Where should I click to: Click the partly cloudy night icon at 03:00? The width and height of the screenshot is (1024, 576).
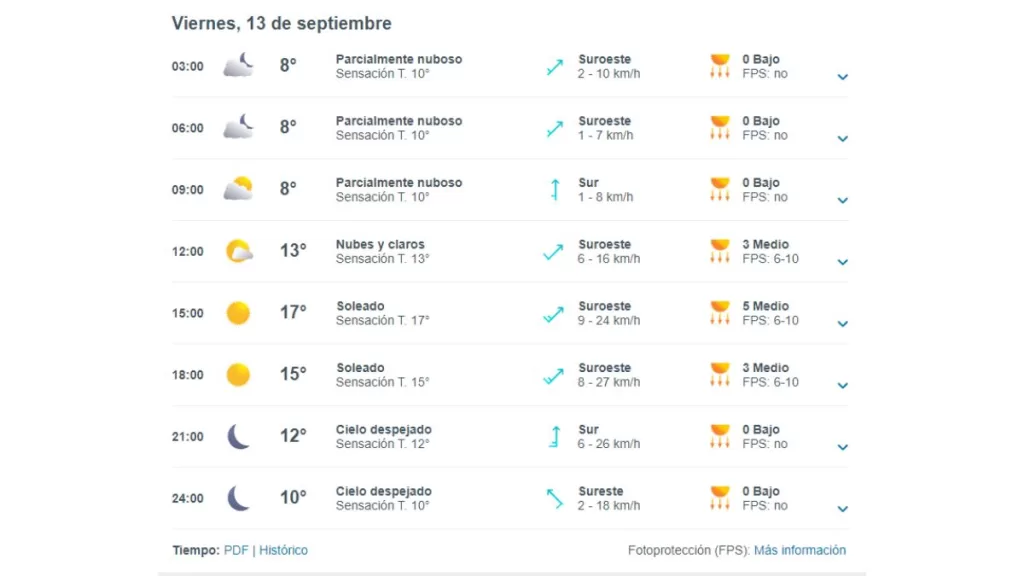pos(238,66)
